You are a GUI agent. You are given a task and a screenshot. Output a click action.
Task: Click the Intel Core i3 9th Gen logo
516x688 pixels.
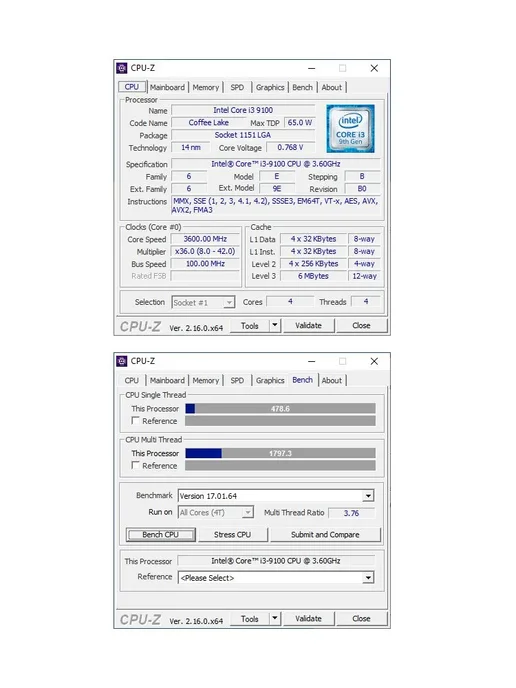(x=350, y=129)
